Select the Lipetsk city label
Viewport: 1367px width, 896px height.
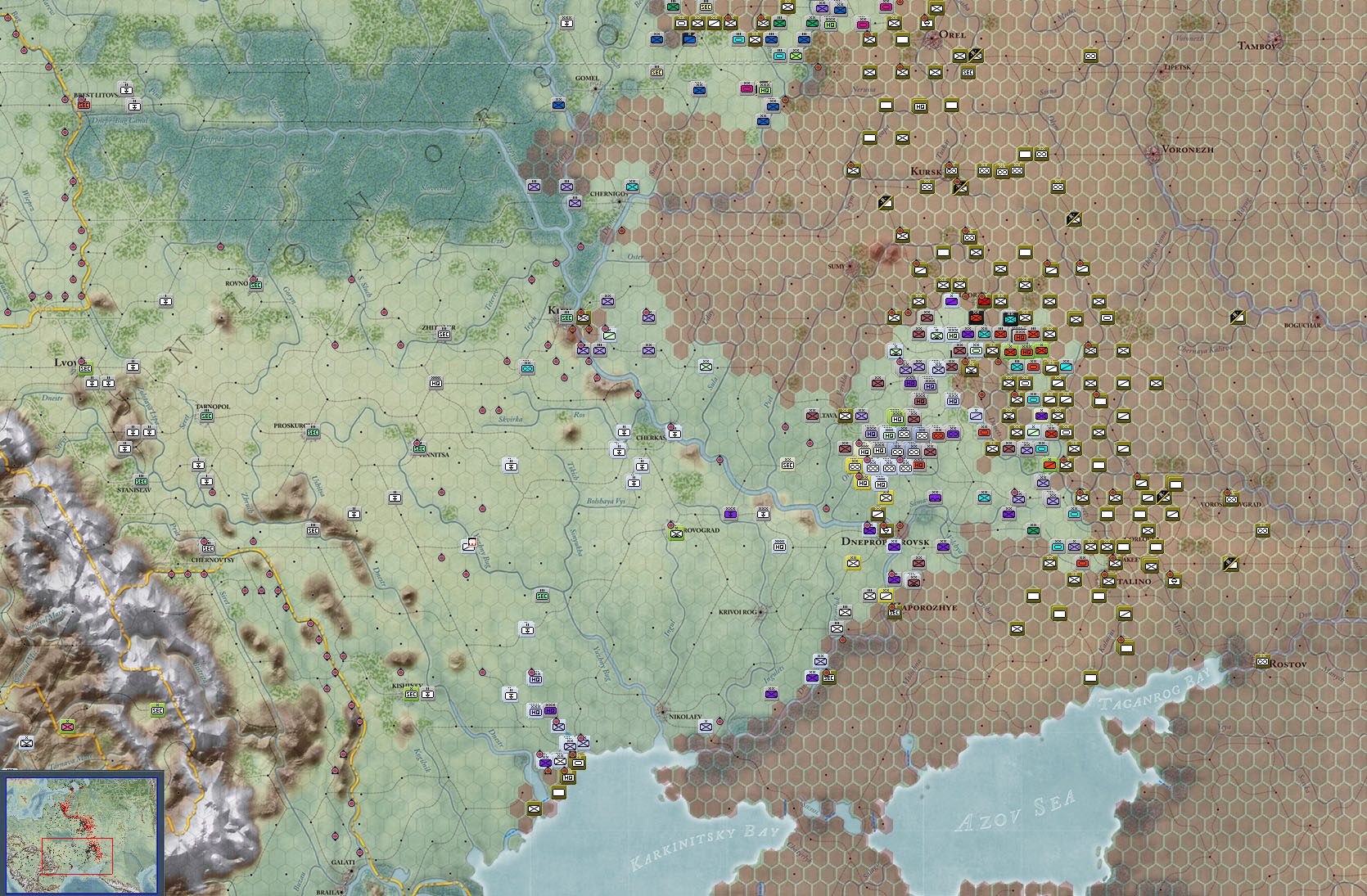click(x=1178, y=67)
